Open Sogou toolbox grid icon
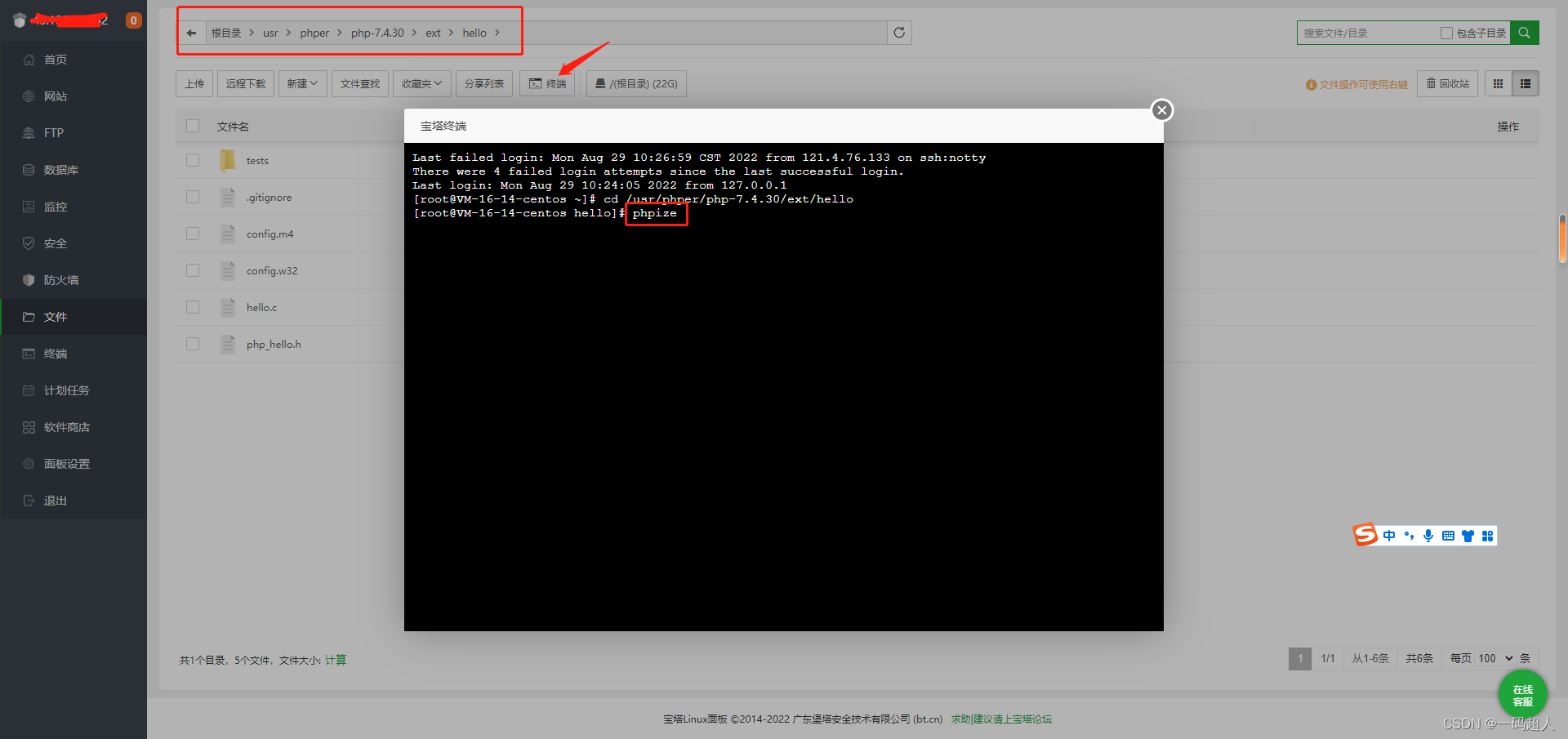 1487,536
